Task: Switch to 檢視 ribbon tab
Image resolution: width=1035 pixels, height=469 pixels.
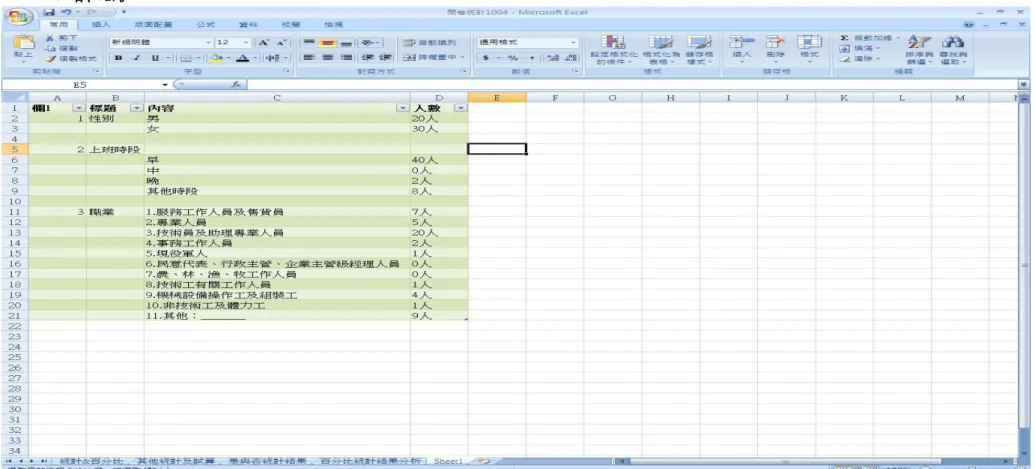Action: tap(333, 24)
